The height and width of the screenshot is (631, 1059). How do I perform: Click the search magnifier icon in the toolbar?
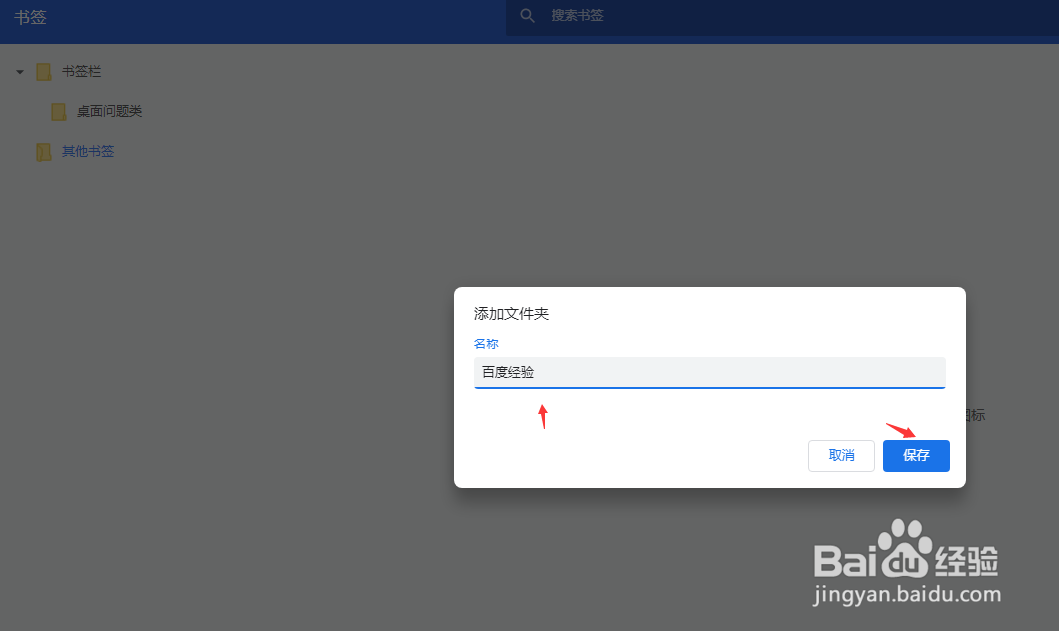tap(527, 16)
